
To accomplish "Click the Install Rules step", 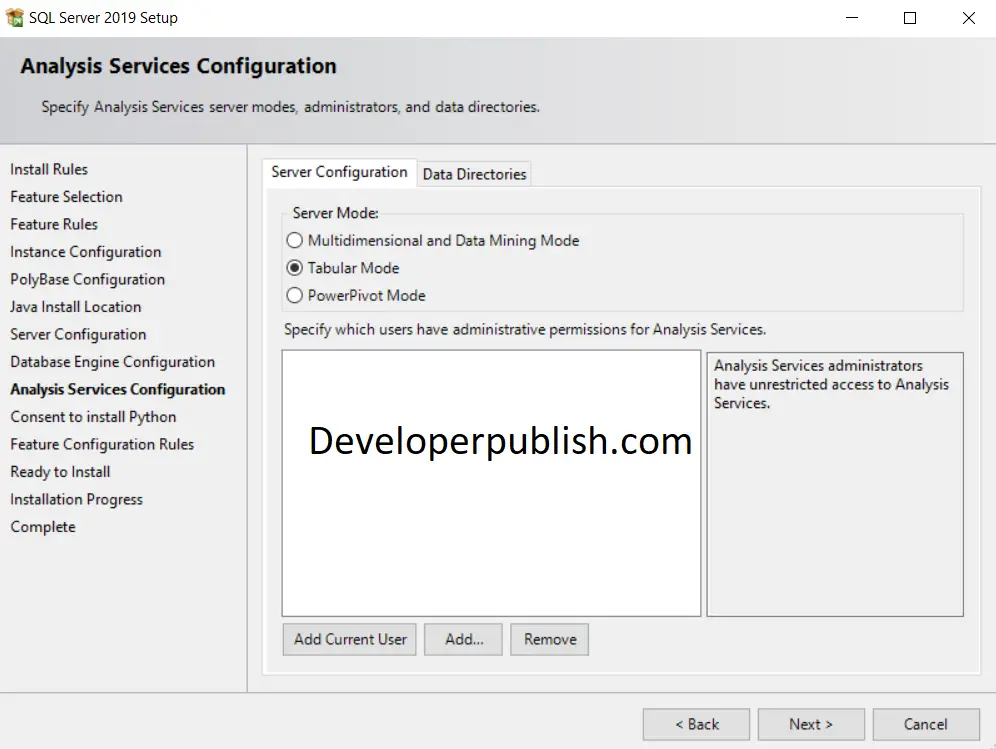I will tap(49, 170).
